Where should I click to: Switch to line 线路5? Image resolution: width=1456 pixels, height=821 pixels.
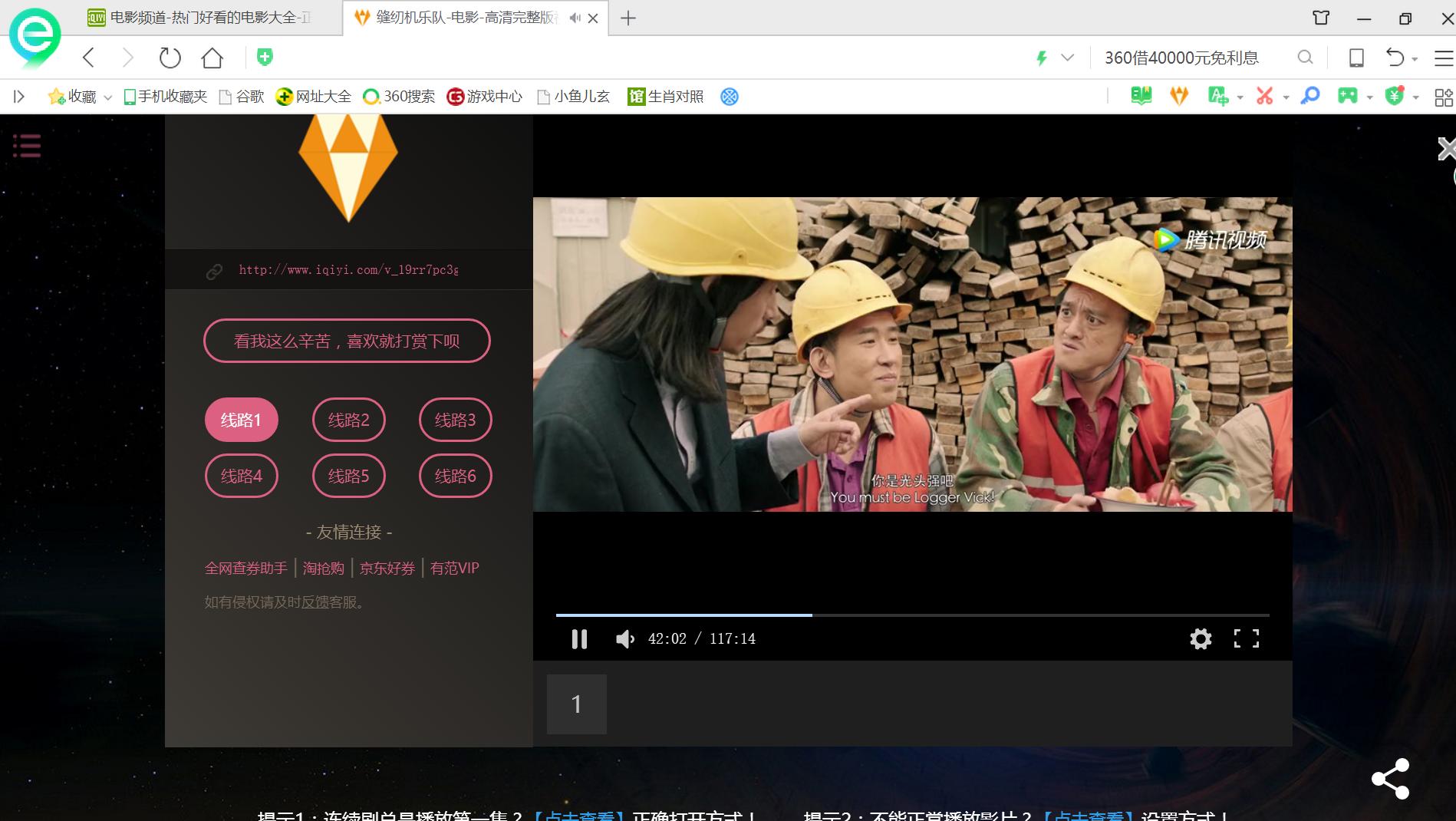(x=348, y=476)
